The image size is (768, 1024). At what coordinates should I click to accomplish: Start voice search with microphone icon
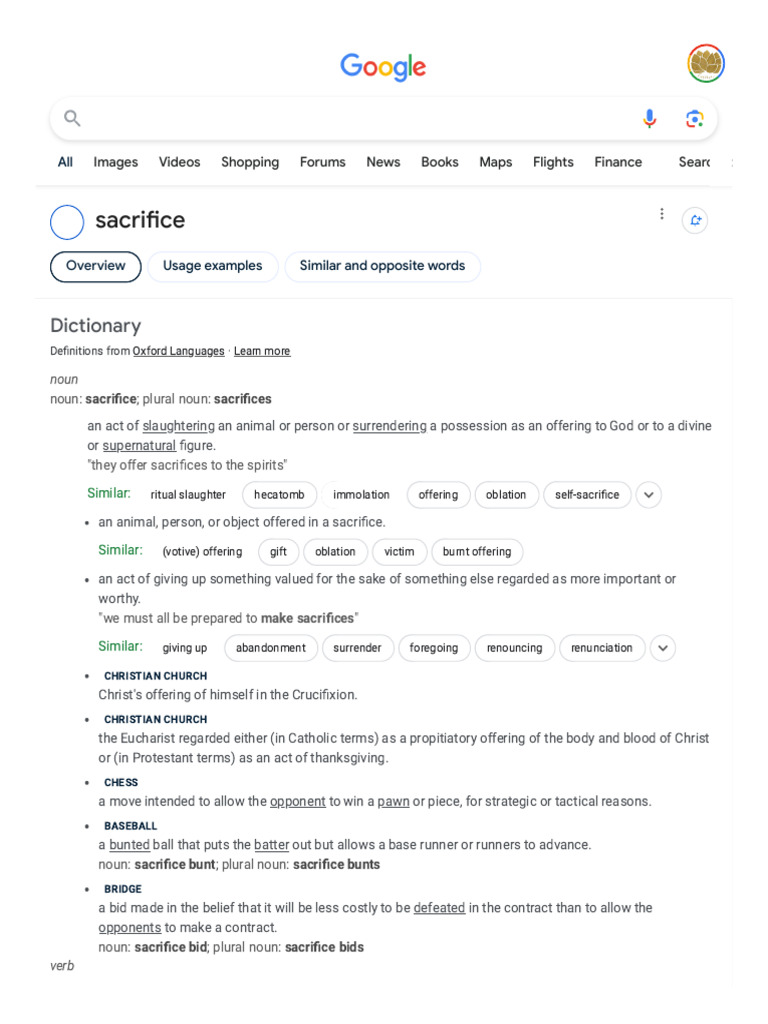[649, 119]
